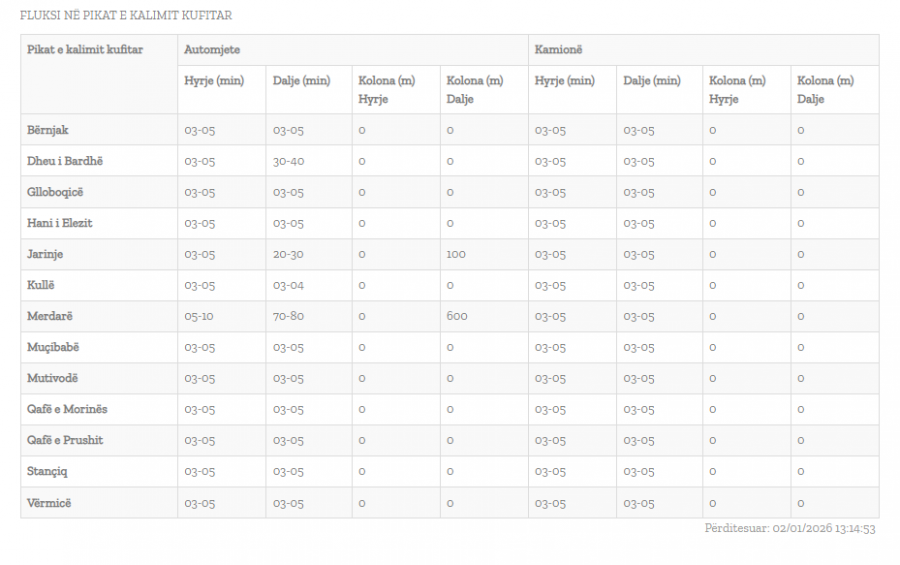Click the Hani i Elezit row name

click(x=60, y=223)
